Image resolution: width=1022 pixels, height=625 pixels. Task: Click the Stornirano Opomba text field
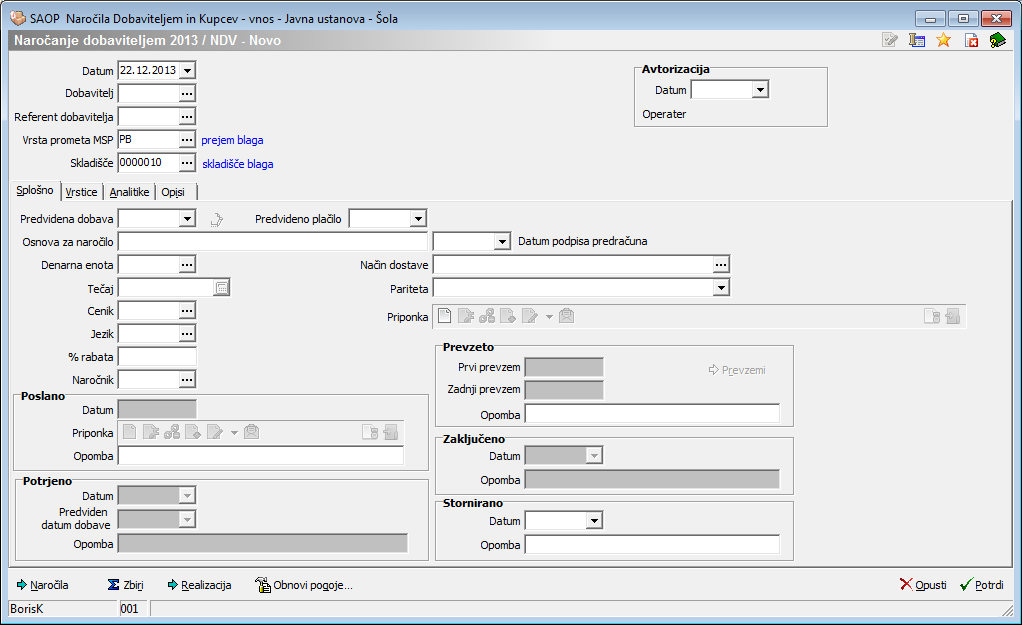coord(652,545)
